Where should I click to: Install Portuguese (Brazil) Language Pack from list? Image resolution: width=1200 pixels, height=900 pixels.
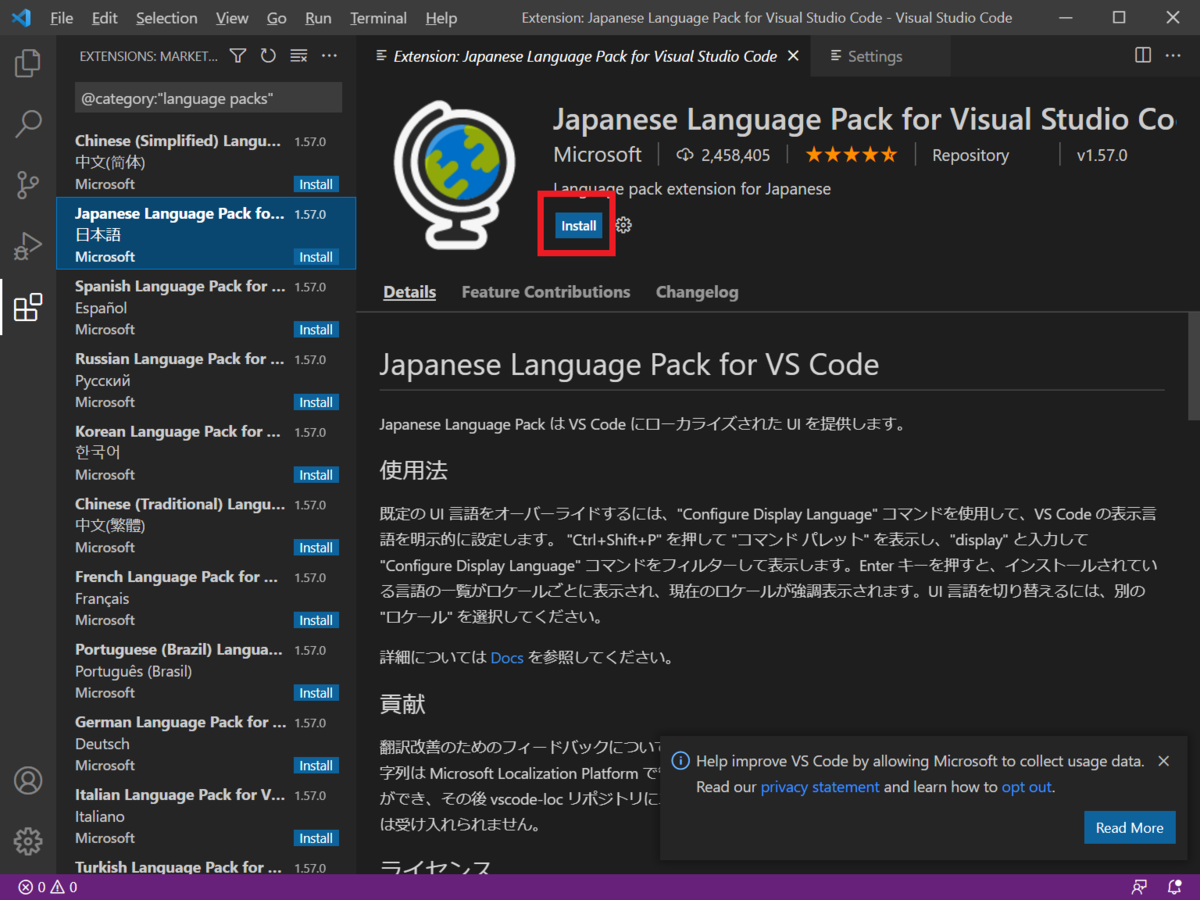pyautogui.click(x=316, y=693)
